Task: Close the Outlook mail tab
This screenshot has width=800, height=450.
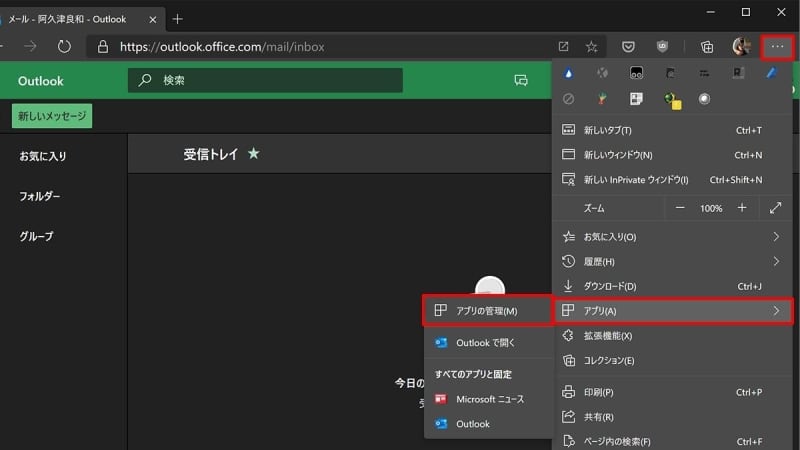Action: [153, 19]
